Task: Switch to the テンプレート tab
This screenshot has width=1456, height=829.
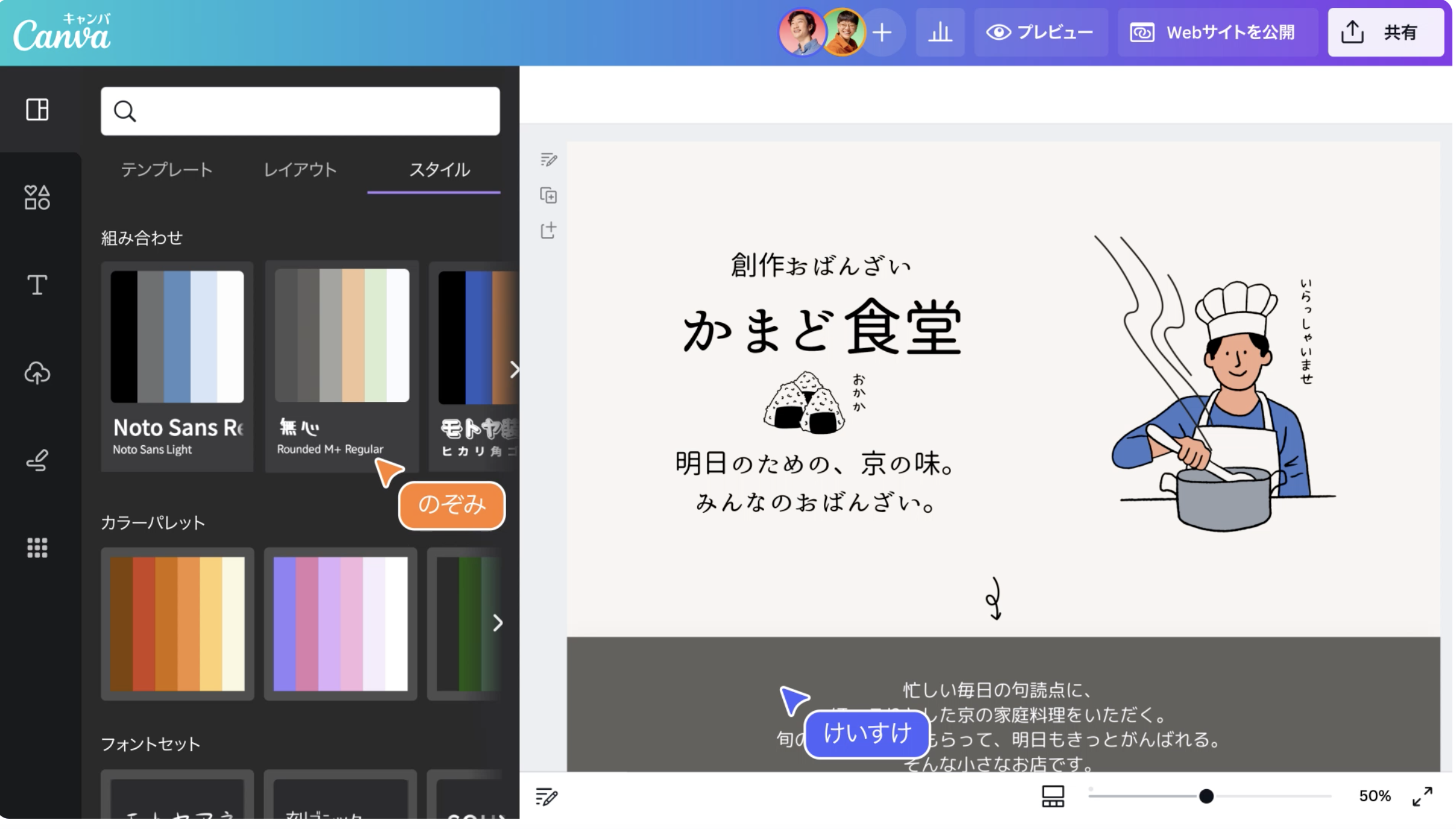Action: [167, 170]
